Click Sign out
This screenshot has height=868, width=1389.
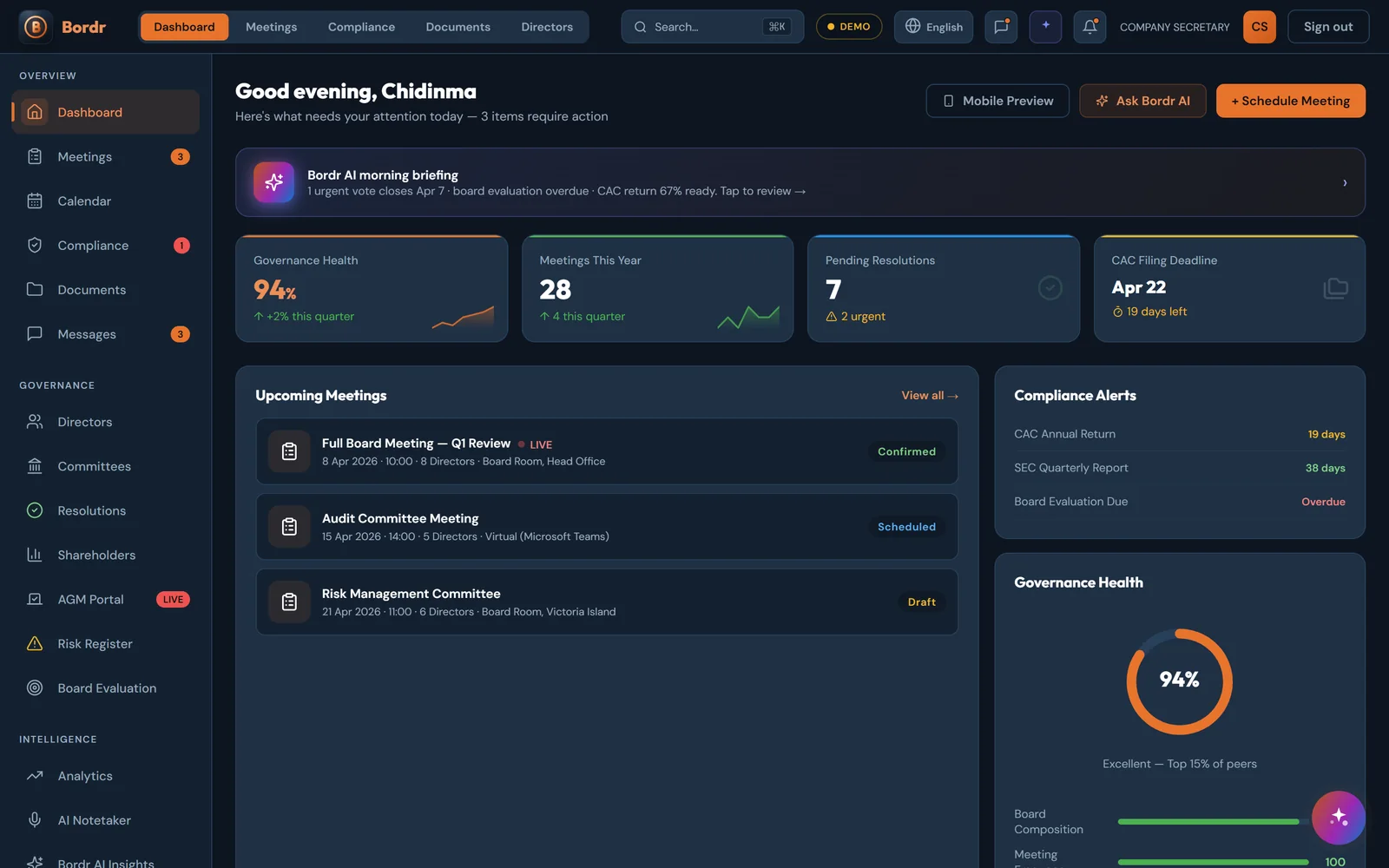point(1328,27)
